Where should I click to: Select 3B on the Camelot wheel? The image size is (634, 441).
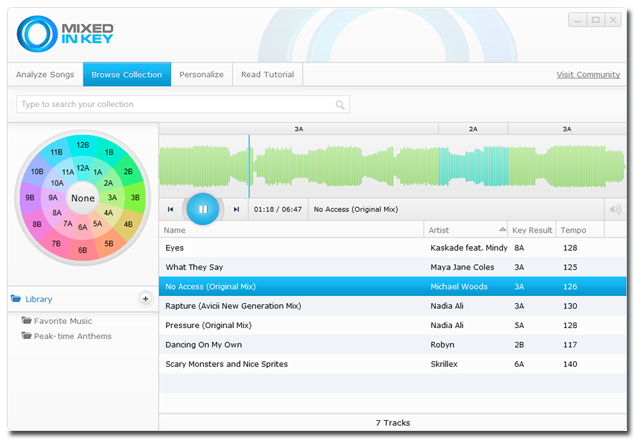click(135, 198)
